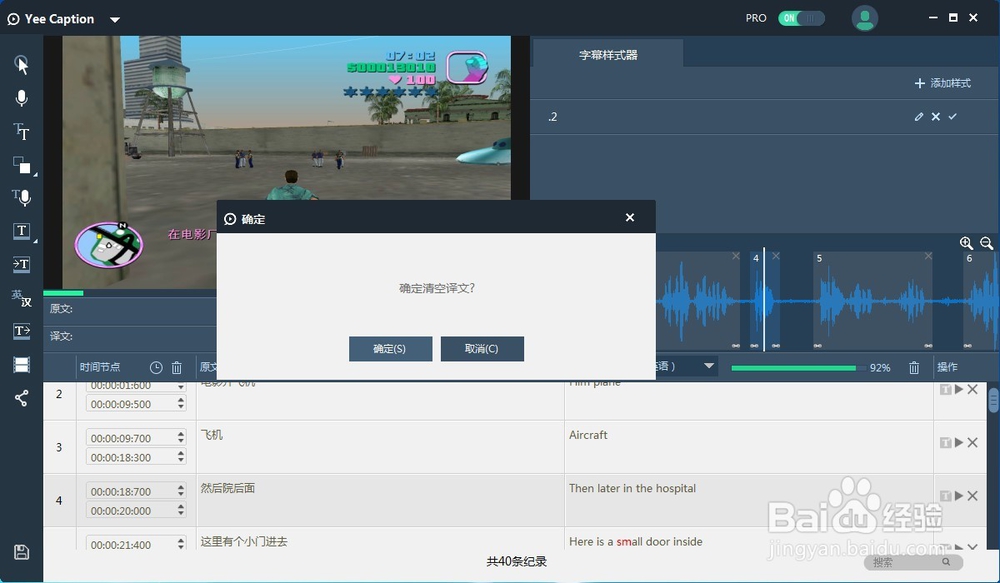Switch to the 字幕样式器 tab
The image size is (1000, 583).
coord(608,55)
